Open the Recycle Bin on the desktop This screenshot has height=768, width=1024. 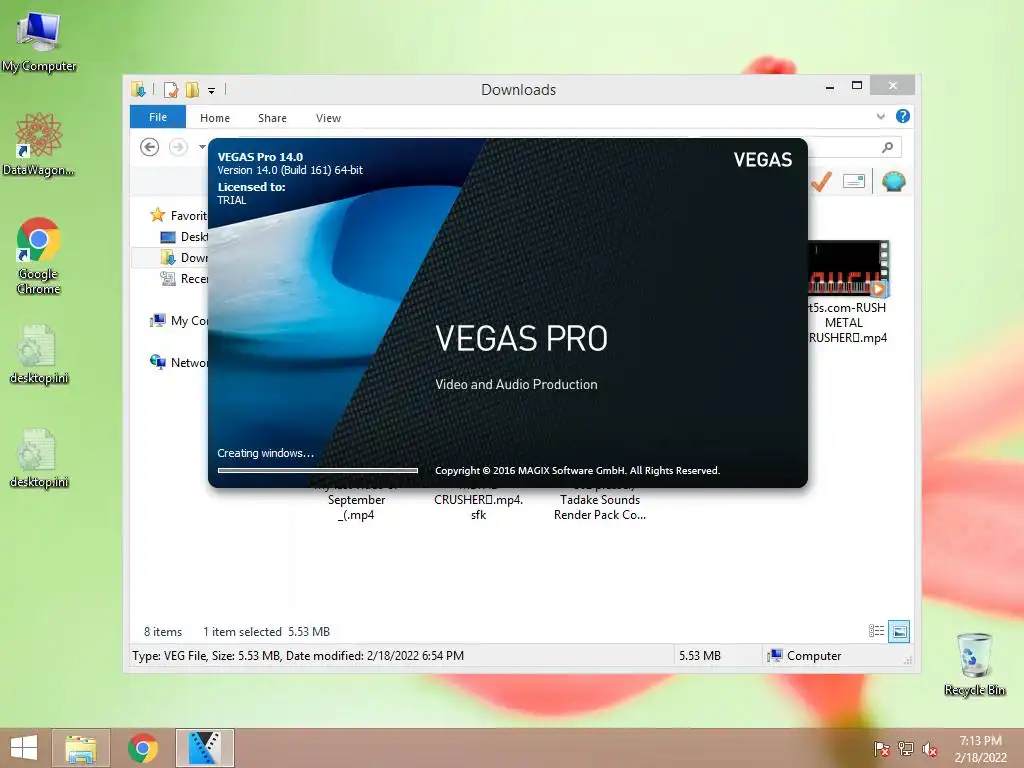(974, 664)
